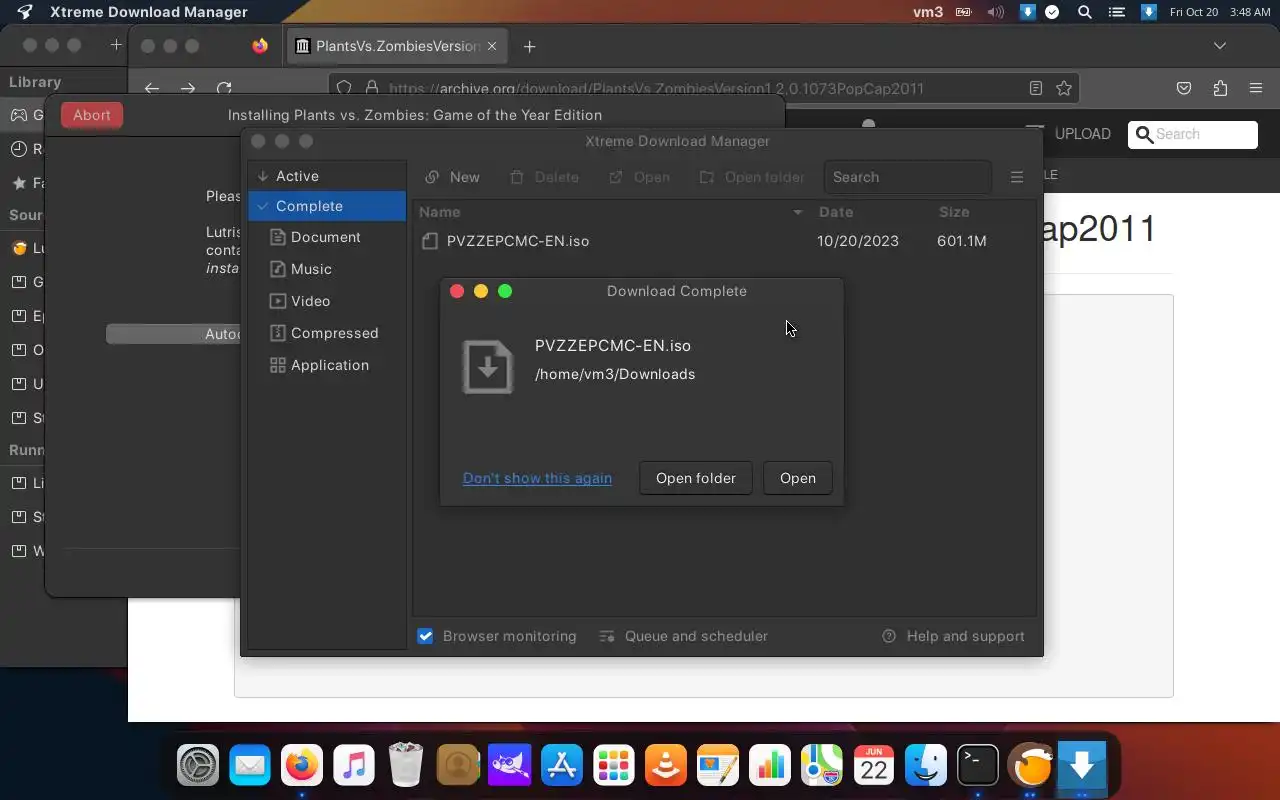Switch to the Complete downloads list
This screenshot has width=1280, height=800.
point(326,206)
